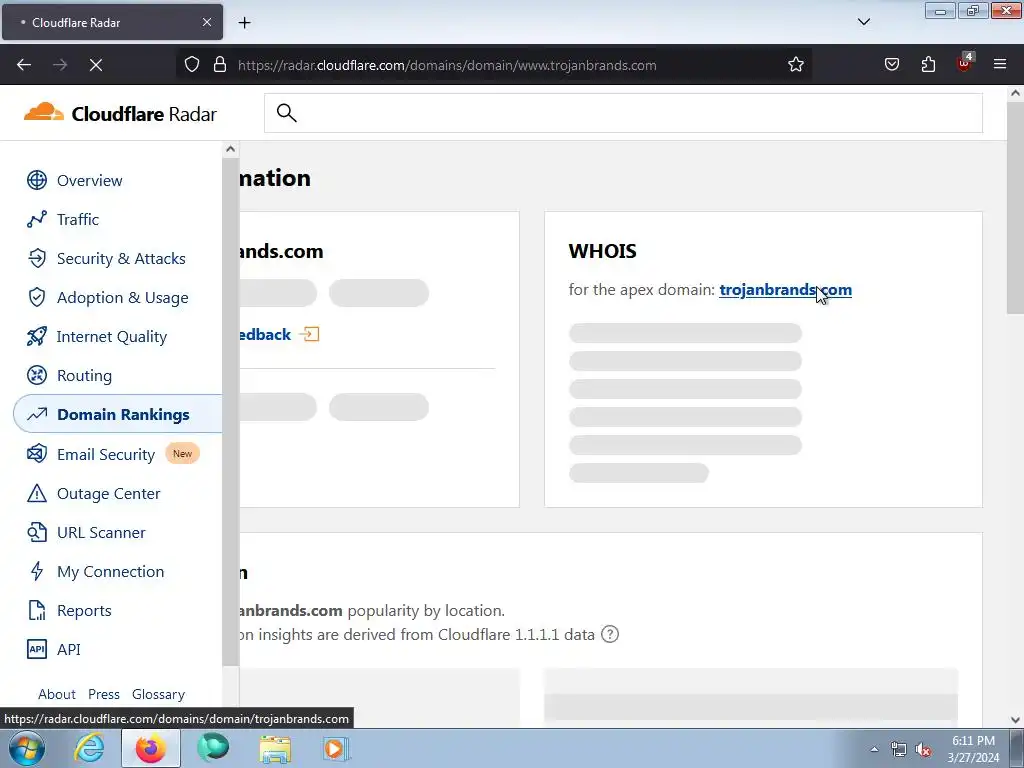Viewport: 1024px width, 768px height.
Task: Launch Internet Explorer from taskbar
Action: point(89,748)
